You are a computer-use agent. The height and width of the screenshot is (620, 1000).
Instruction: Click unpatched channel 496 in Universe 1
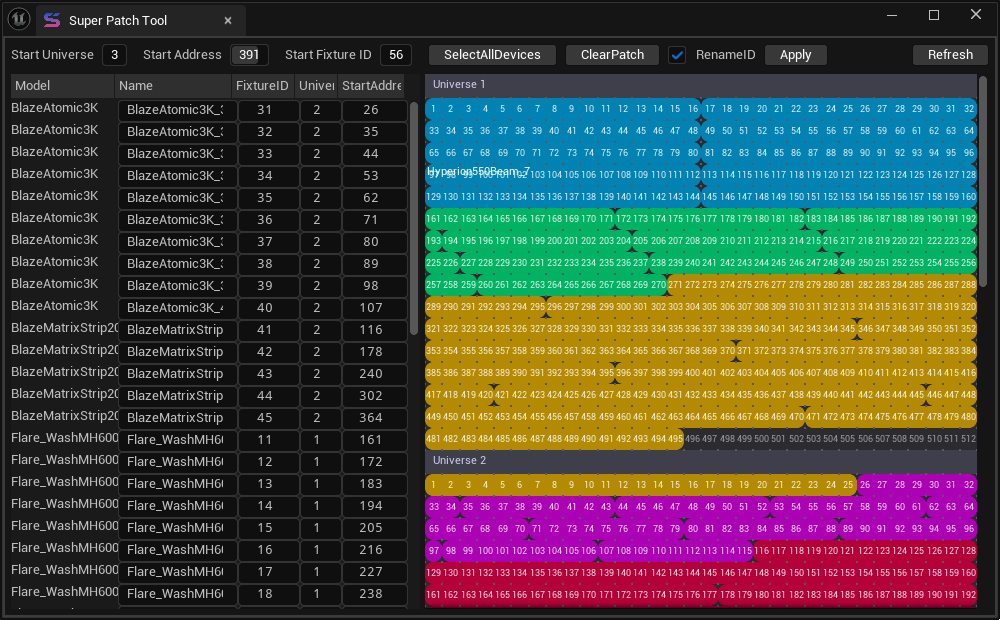click(x=692, y=439)
